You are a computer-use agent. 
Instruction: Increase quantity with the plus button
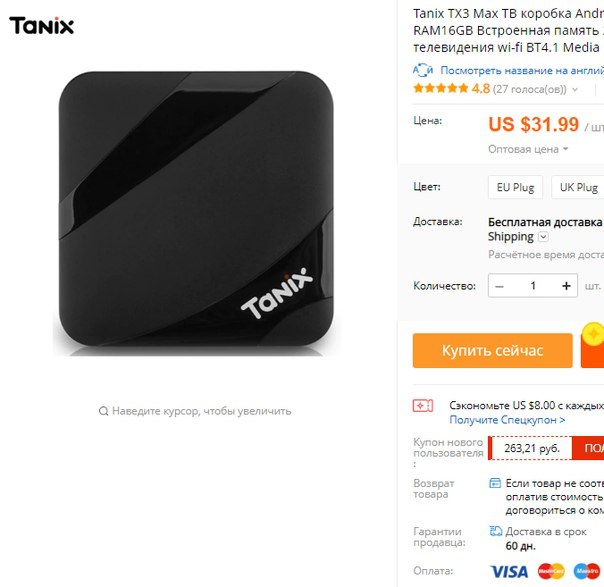click(566, 286)
